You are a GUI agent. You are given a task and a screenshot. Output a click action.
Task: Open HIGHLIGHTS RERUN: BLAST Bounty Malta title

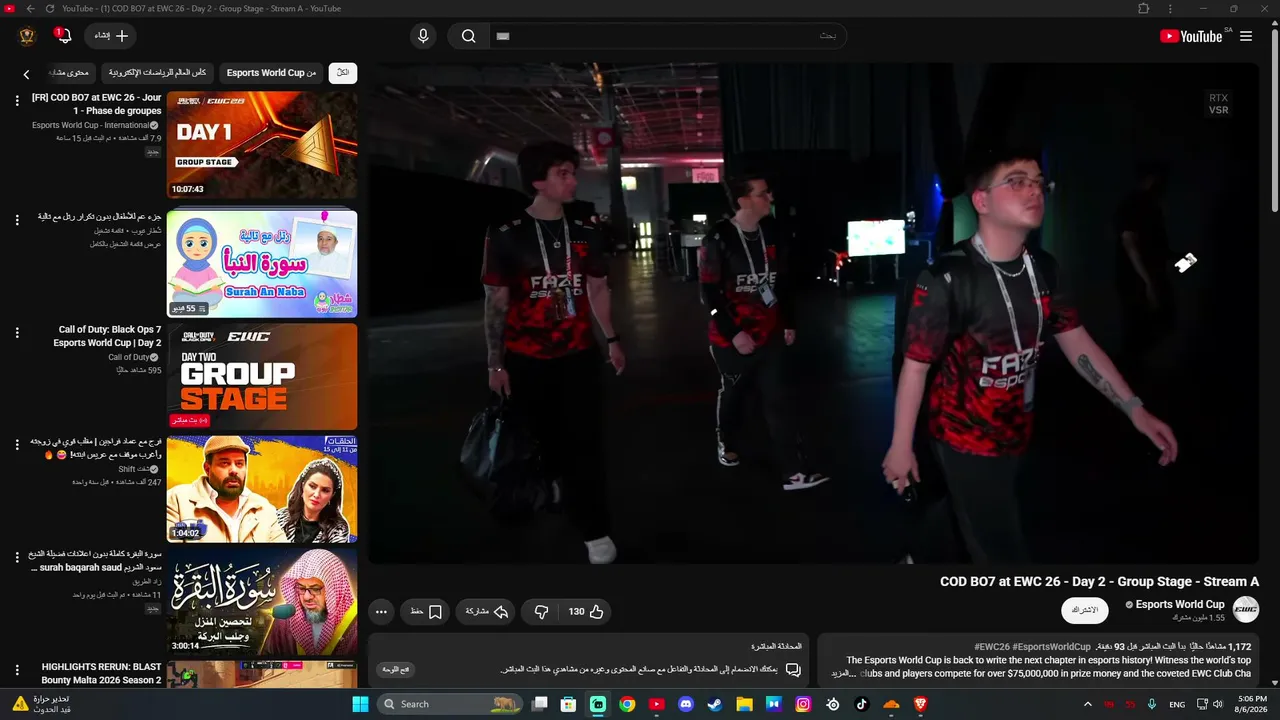tap(101, 673)
